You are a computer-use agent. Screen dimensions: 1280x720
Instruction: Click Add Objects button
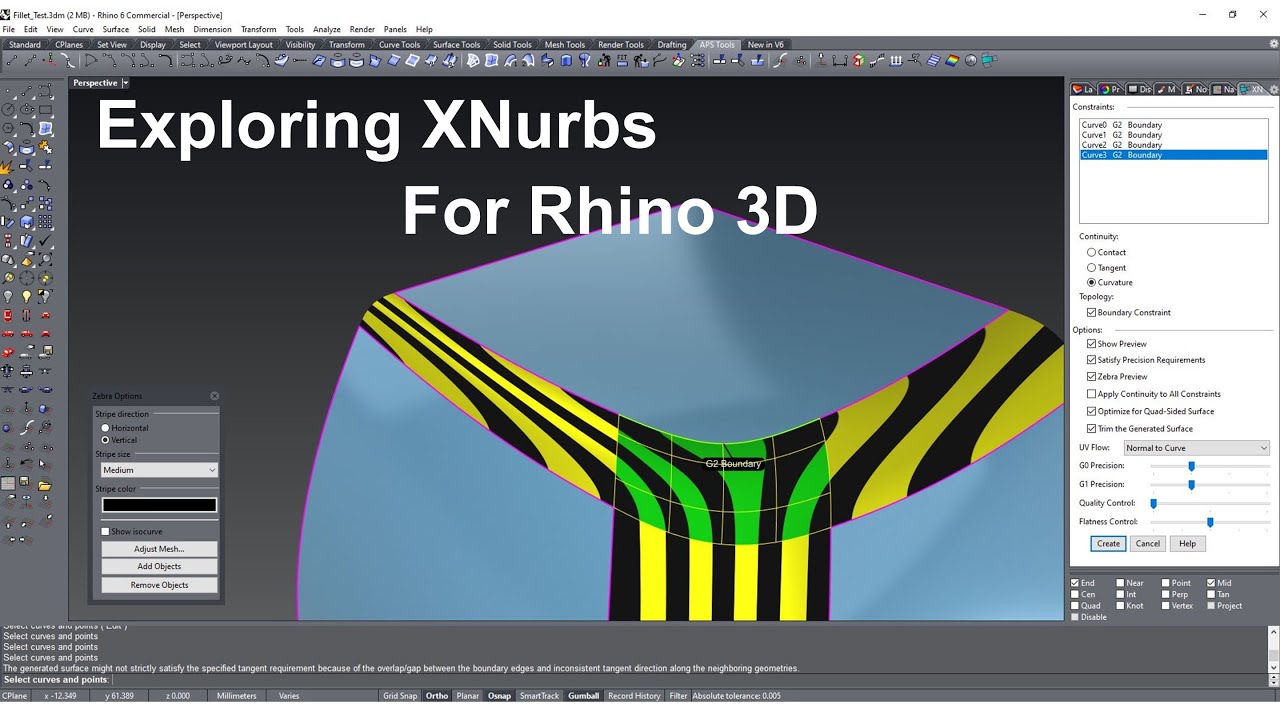point(159,567)
